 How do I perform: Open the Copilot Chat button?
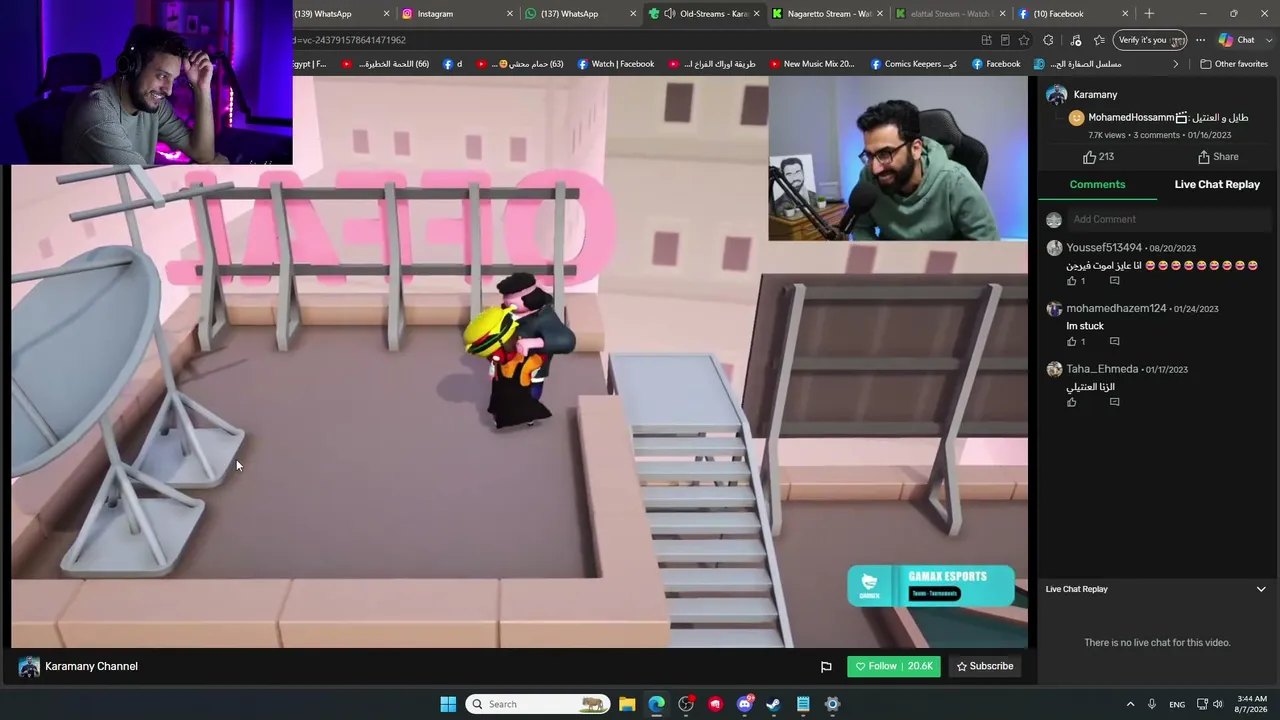[1237, 40]
